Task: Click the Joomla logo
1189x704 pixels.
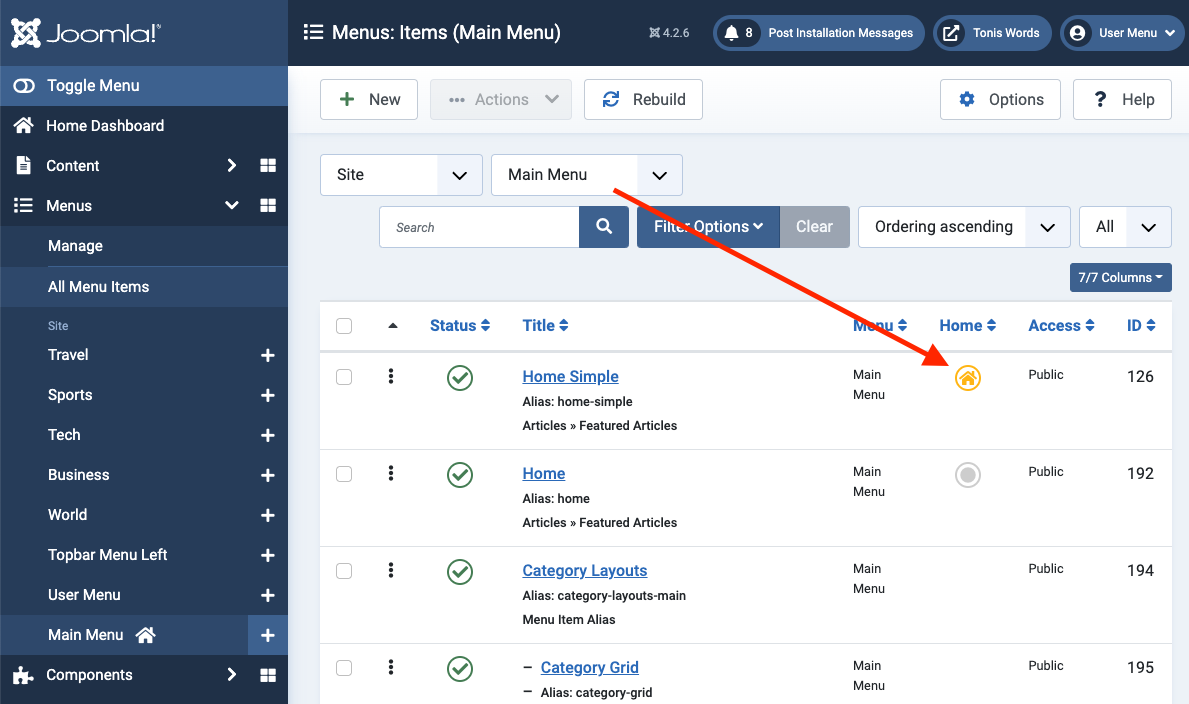Action: (86, 33)
